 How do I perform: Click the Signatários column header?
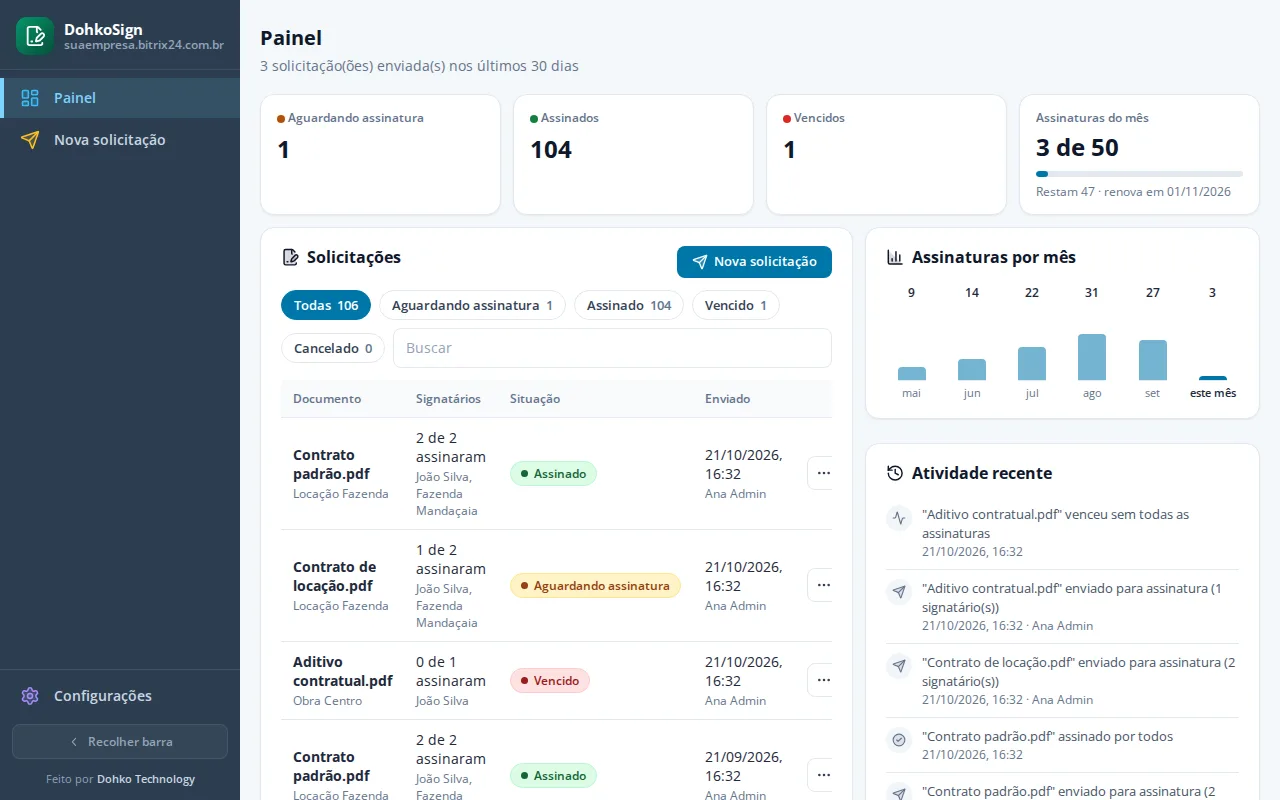[448, 398]
